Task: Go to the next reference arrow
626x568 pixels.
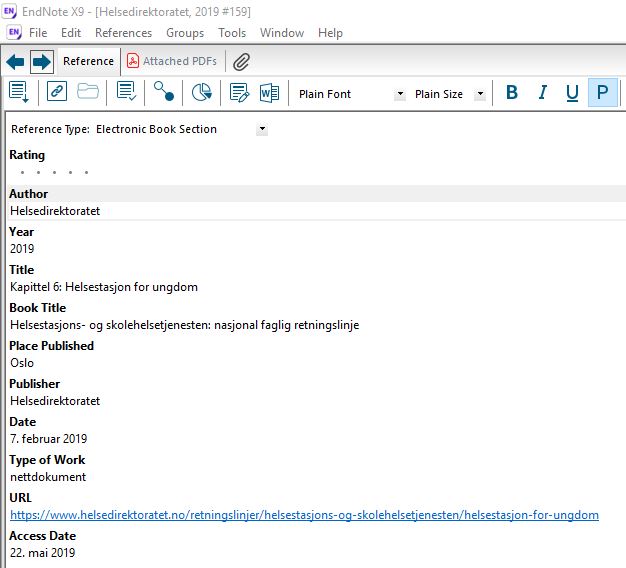Action: [41, 62]
